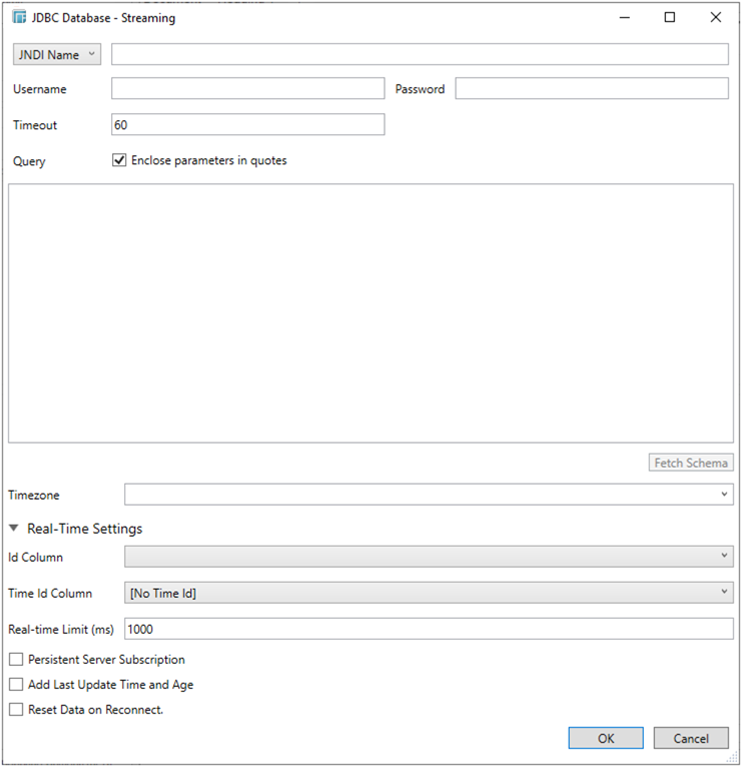Dismiss the dialog using Cancel
Screen dimensions: 743x771
[690, 738]
